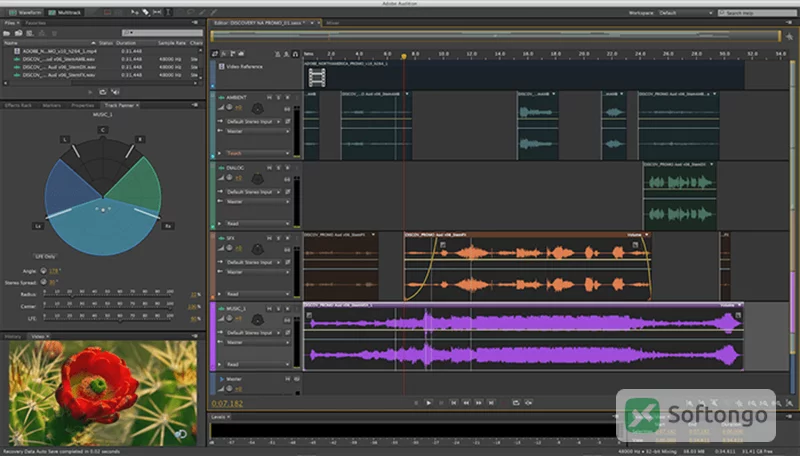Click the MUSIC_1 track surround panner

click(258, 319)
